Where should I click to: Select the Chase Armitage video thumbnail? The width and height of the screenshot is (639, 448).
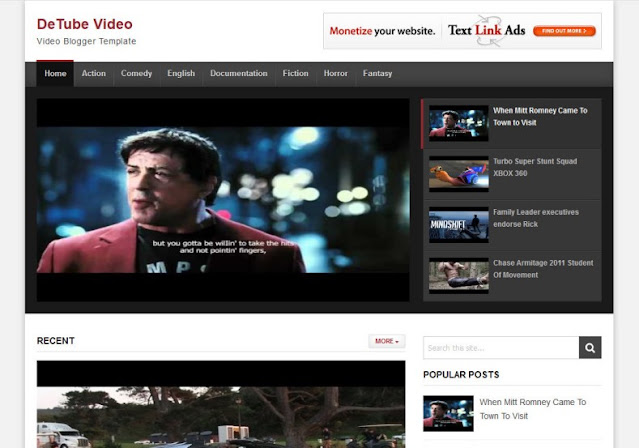(458, 276)
